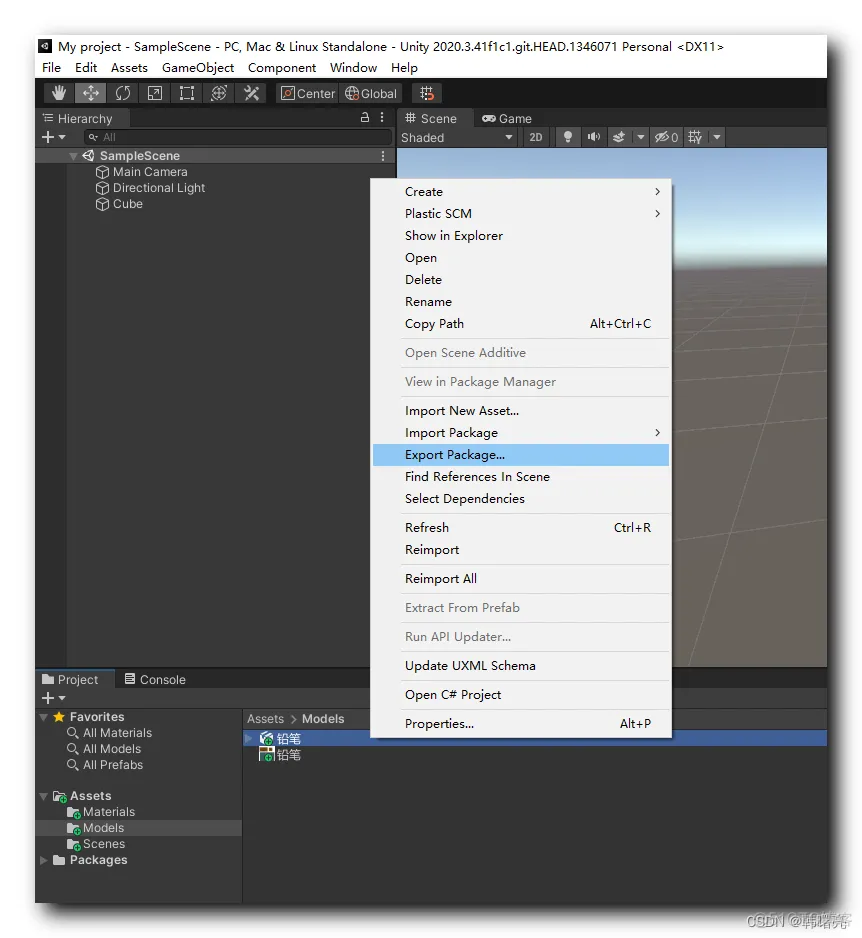Viewport: 862px width, 938px height.
Task: Go to Assets in breadcrumb path
Action: click(266, 718)
